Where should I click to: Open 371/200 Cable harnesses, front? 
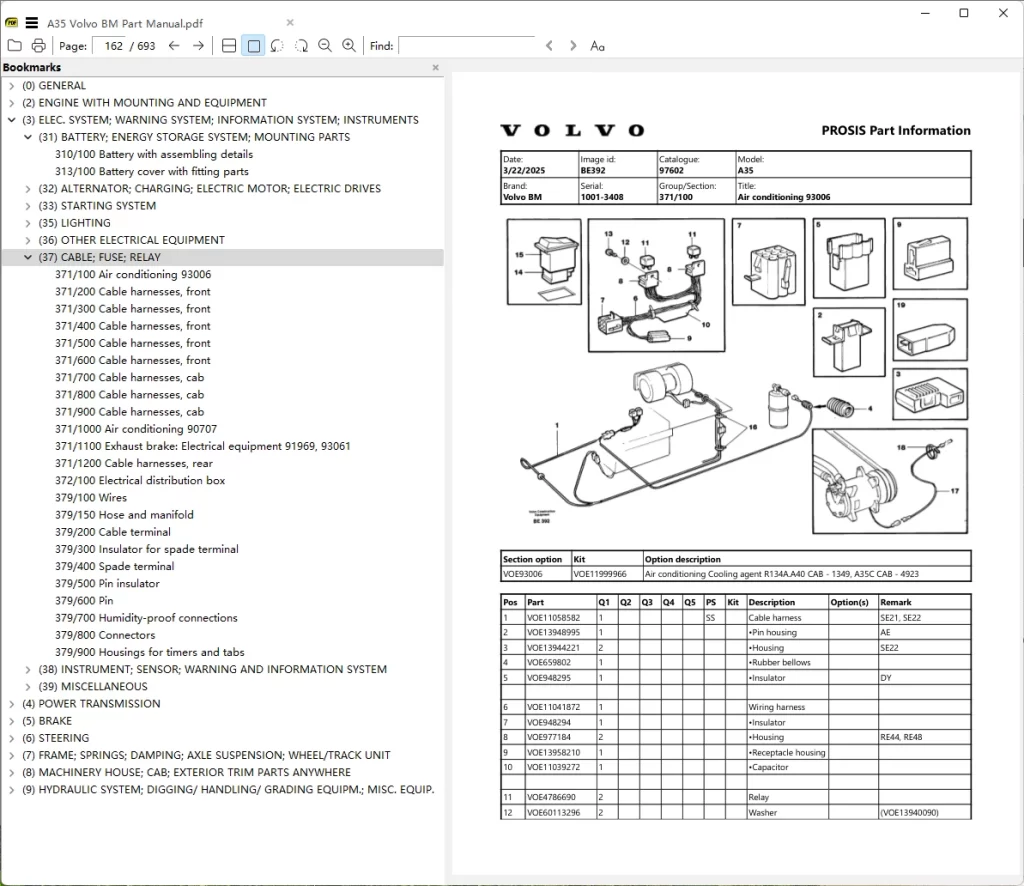point(133,292)
